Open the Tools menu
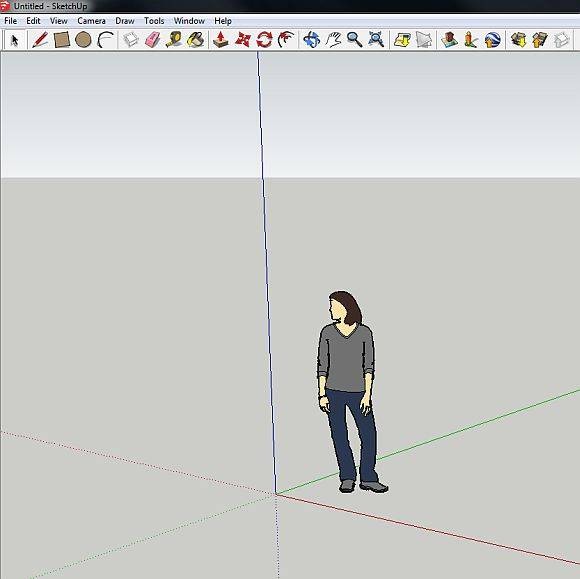Image resolution: width=580 pixels, height=579 pixels. tap(154, 21)
